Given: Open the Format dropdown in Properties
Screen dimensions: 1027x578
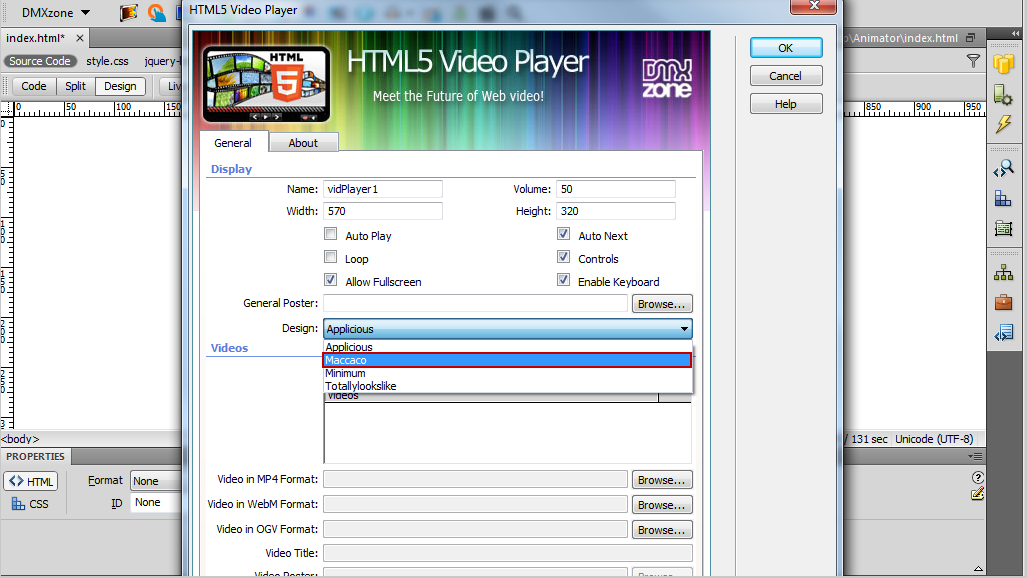Looking at the screenshot, I should pyautogui.click(x=156, y=481).
